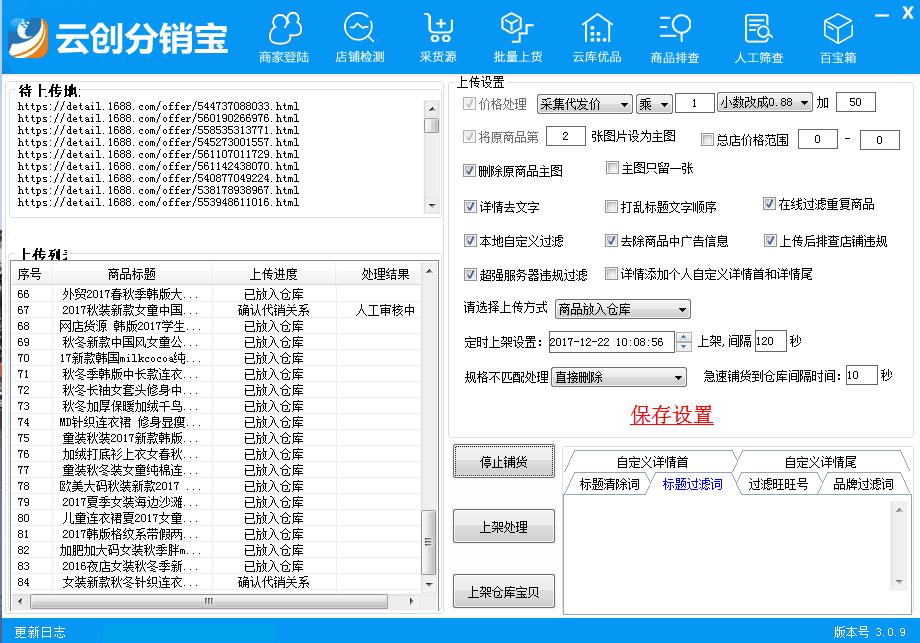
Task: Toggle the 在线过滤重复商品 checkbox
Action: click(x=769, y=205)
